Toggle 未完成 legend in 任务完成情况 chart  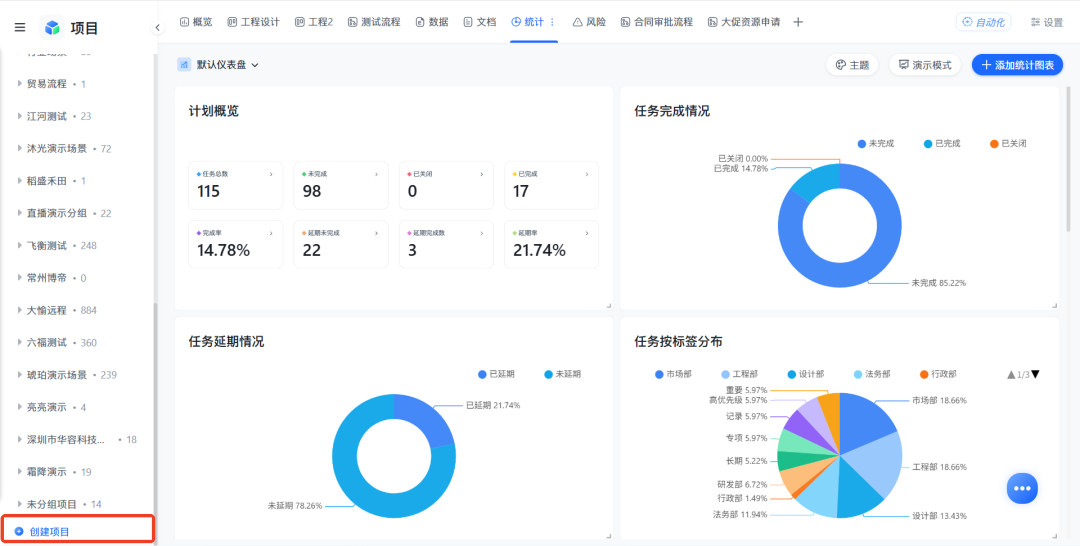coord(875,144)
